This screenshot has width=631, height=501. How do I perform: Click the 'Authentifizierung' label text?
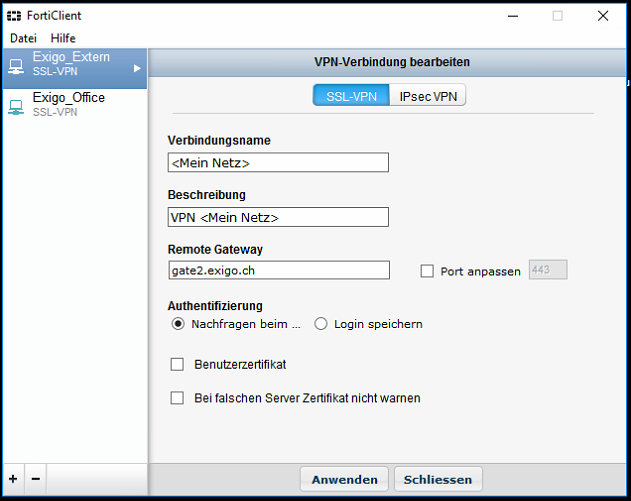[215, 306]
